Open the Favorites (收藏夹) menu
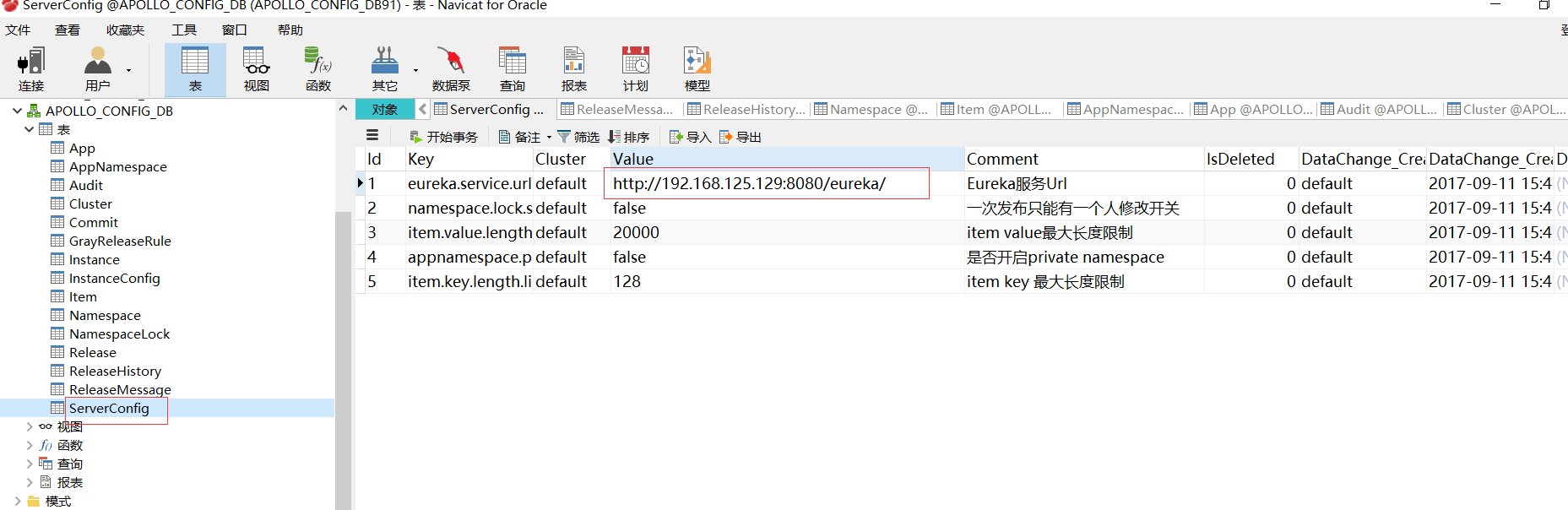 point(125,30)
